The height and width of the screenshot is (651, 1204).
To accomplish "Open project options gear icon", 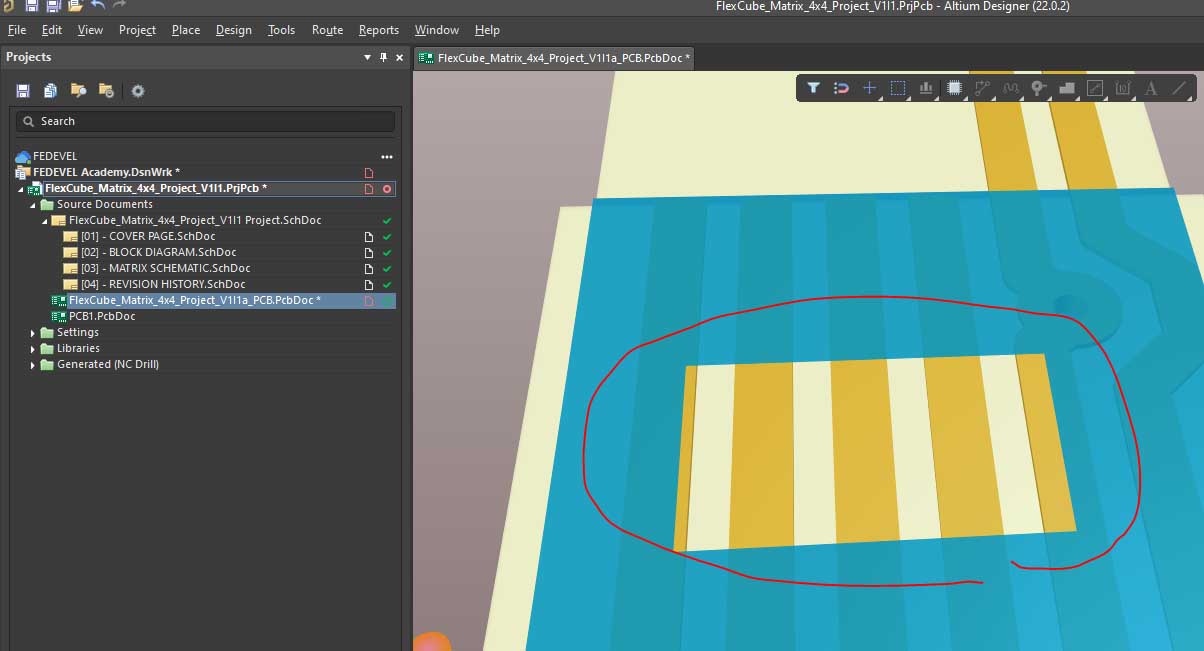I will [x=138, y=91].
